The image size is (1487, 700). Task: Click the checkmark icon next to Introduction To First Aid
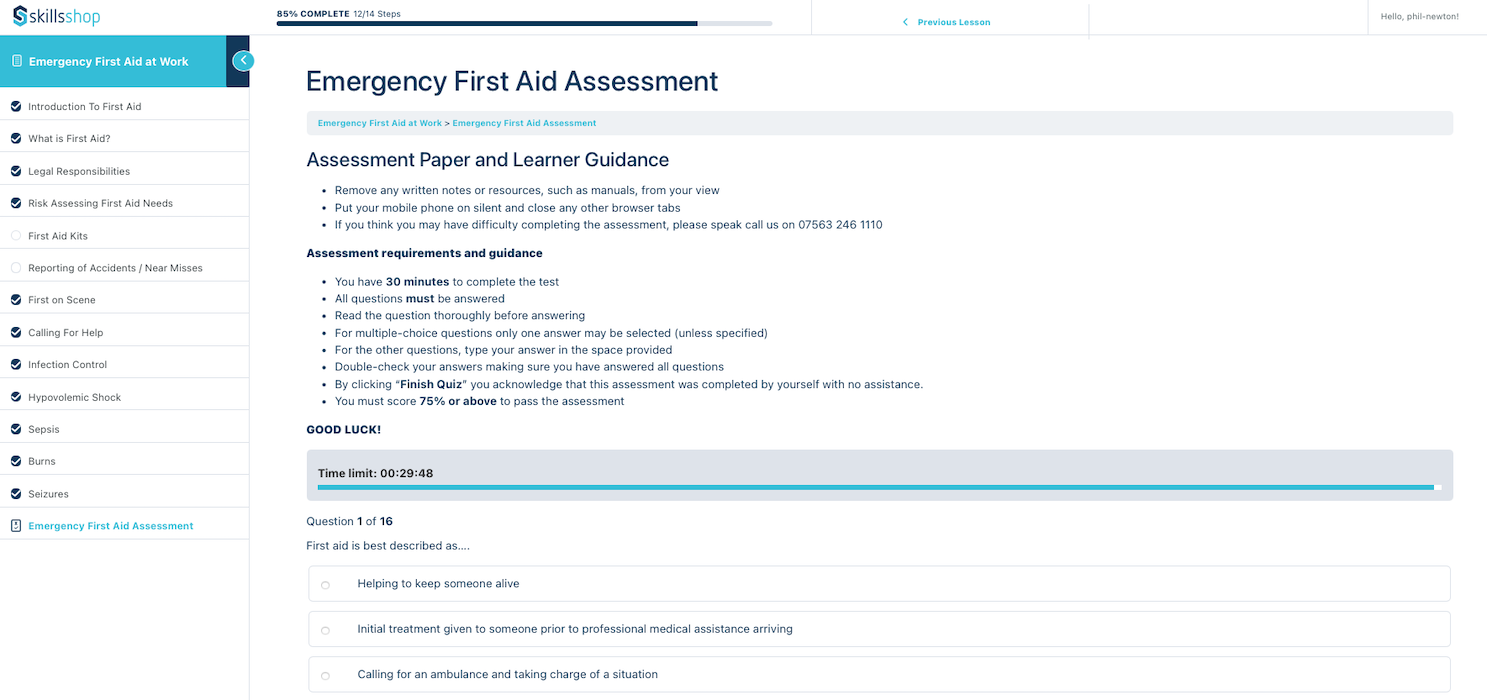click(x=16, y=106)
